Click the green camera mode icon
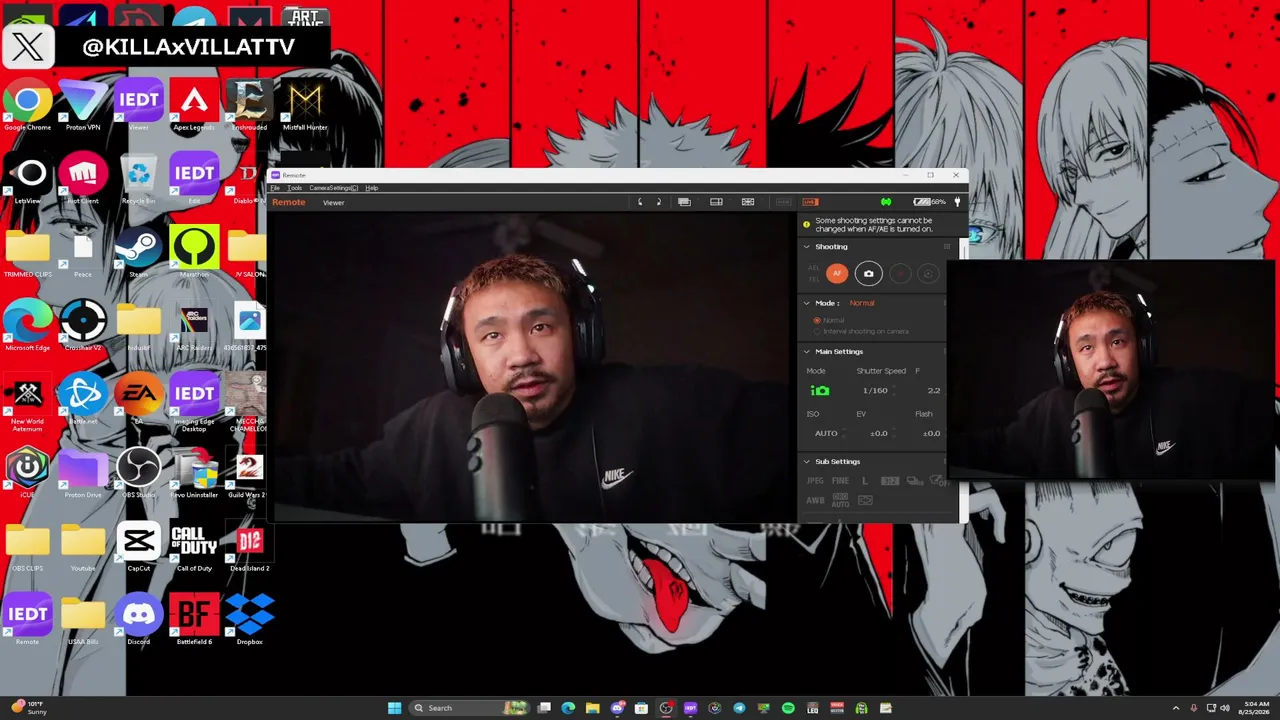Viewport: 1280px width, 720px height. (x=820, y=391)
